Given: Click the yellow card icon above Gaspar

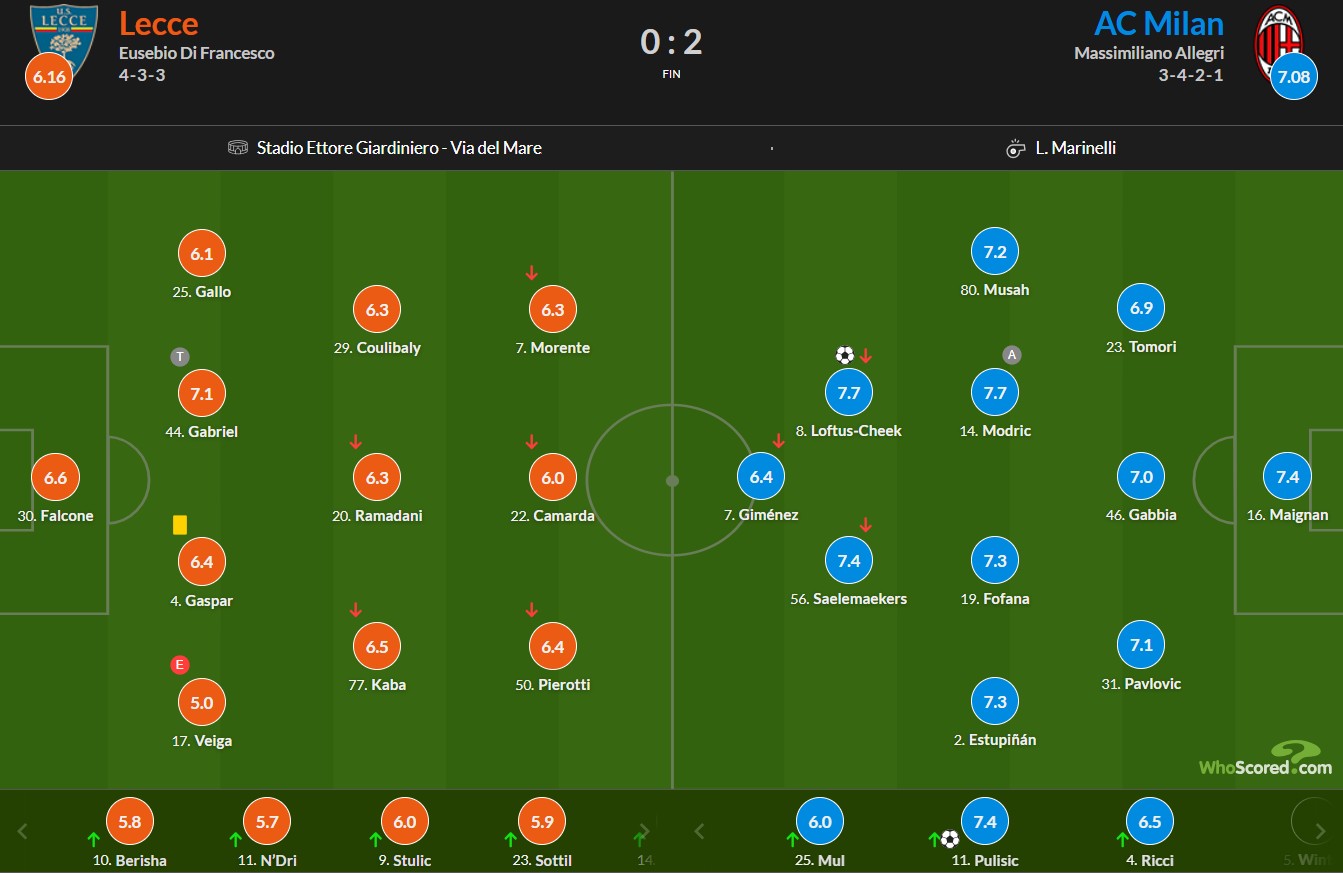Looking at the screenshot, I should [x=180, y=524].
